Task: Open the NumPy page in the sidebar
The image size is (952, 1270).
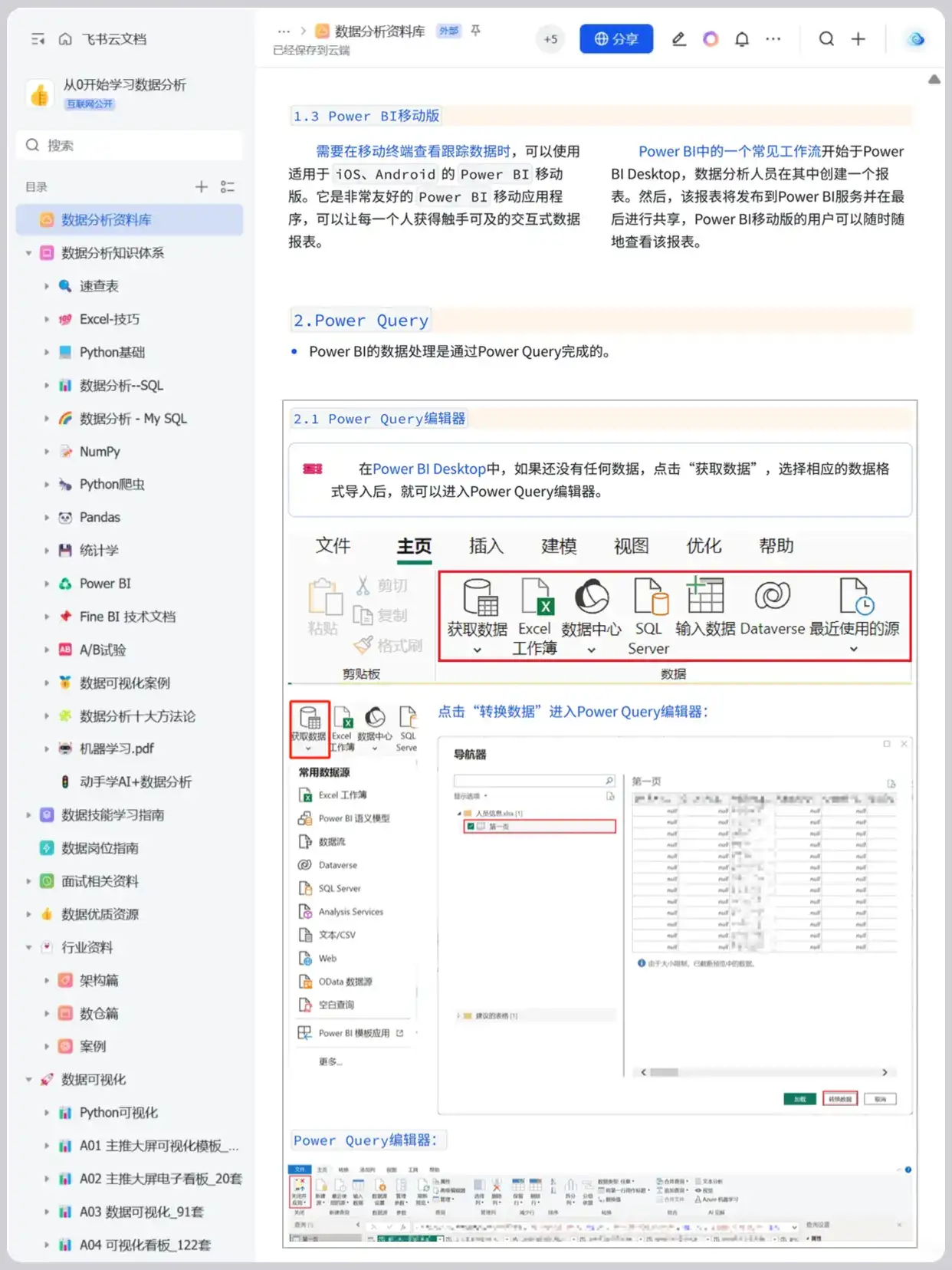Action: click(x=100, y=452)
